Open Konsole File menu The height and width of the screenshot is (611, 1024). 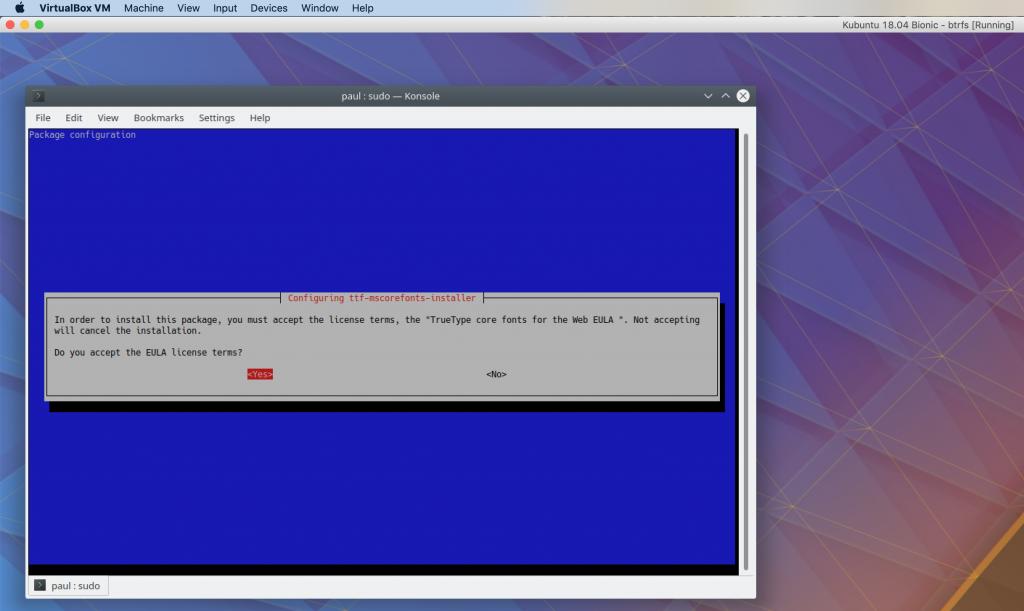click(43, 118)
